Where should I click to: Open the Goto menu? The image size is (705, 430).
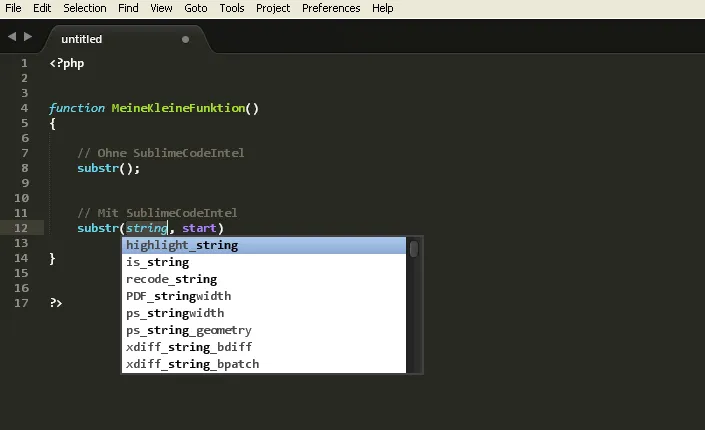[196, 8]
